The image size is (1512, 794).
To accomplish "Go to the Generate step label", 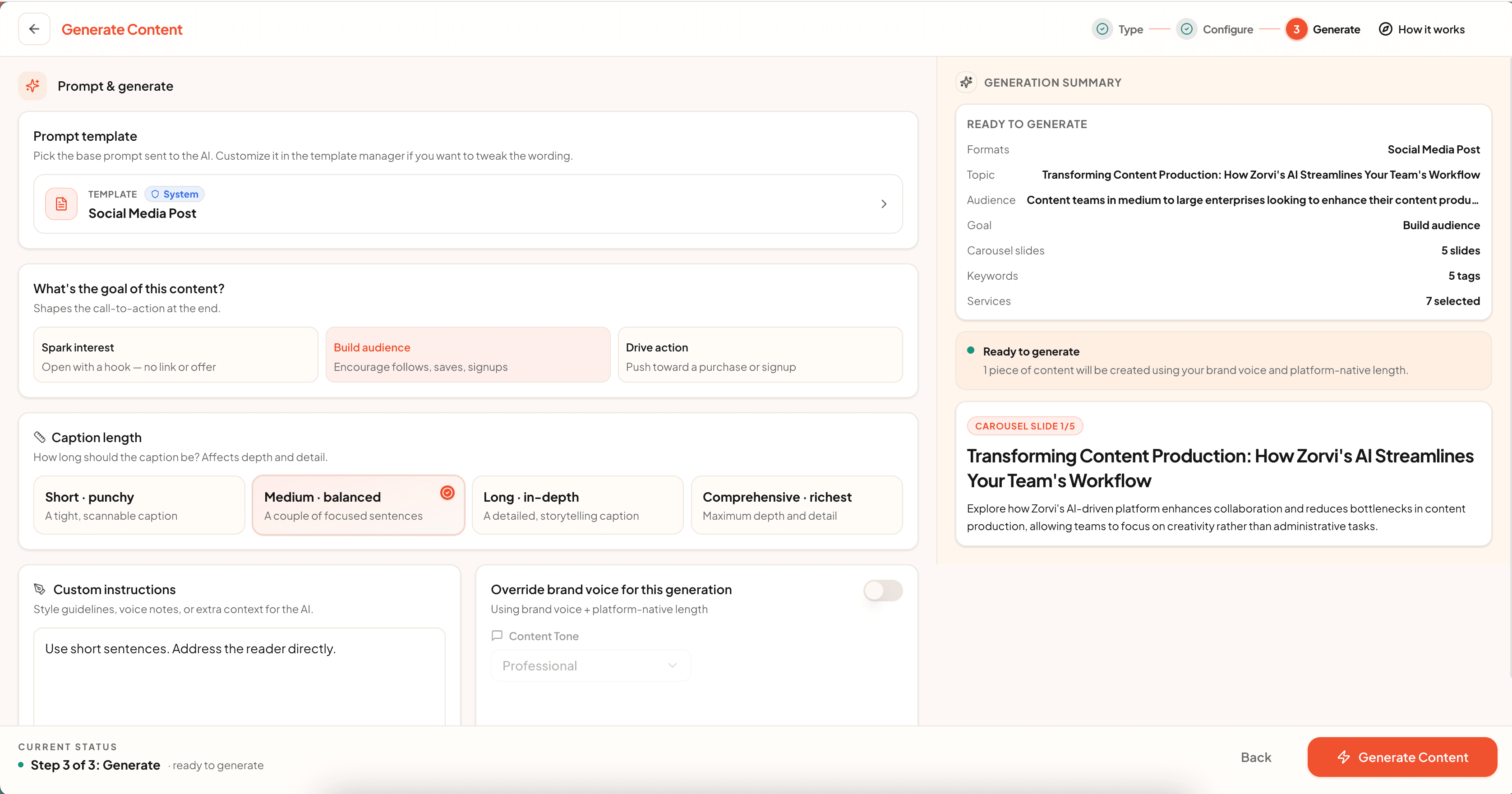I will click(x=1337, y=29).
